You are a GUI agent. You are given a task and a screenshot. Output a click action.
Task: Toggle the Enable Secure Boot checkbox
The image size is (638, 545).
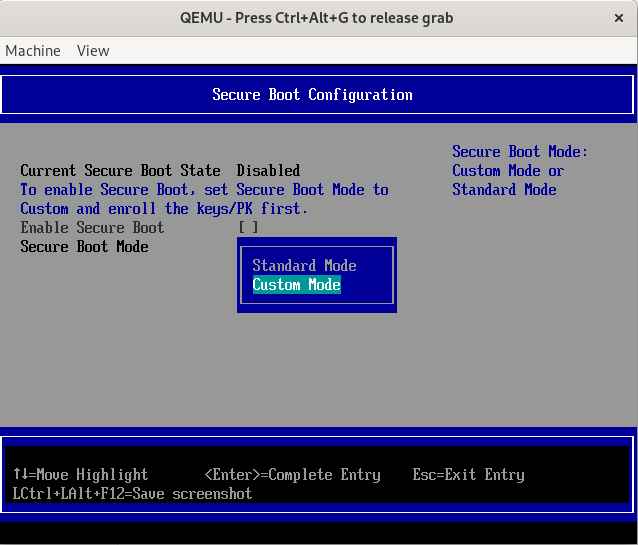click(248, 227)
